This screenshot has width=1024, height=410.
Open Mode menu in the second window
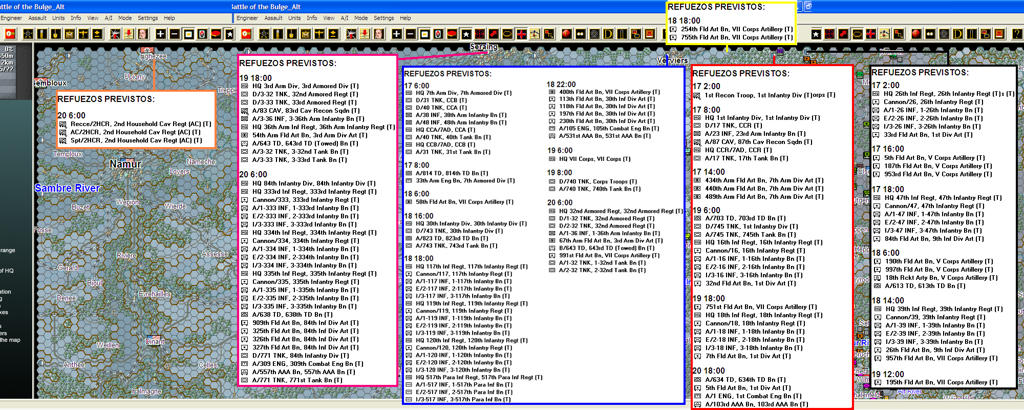(360, 18)
